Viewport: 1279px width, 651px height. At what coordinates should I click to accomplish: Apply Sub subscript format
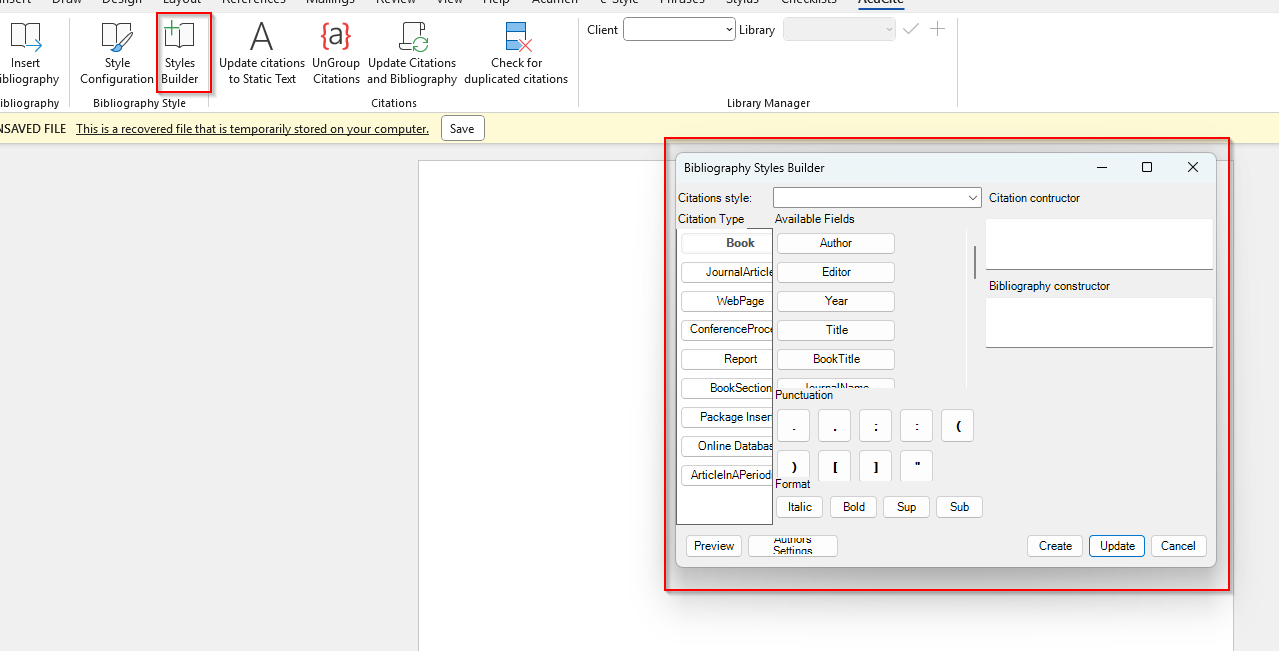click(x=959, y=507)
